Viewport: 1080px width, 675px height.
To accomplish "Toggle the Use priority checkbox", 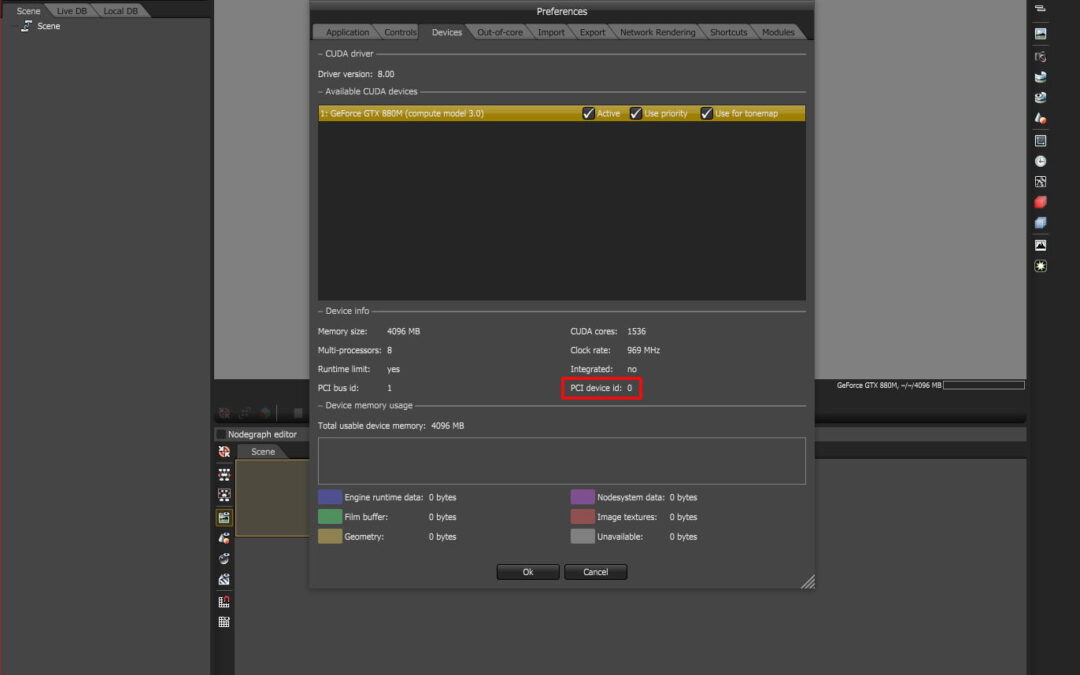I will [x=635, y=114].
